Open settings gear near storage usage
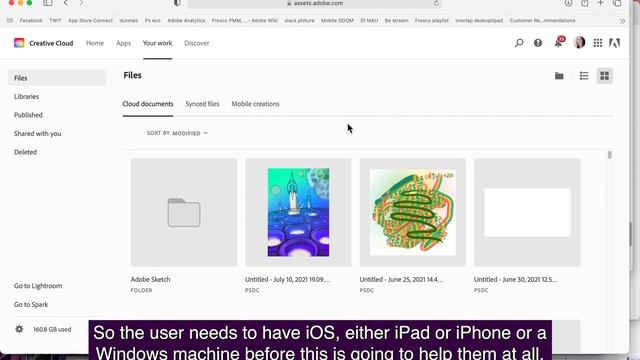 pyautogui.click(x=19, y=329)
